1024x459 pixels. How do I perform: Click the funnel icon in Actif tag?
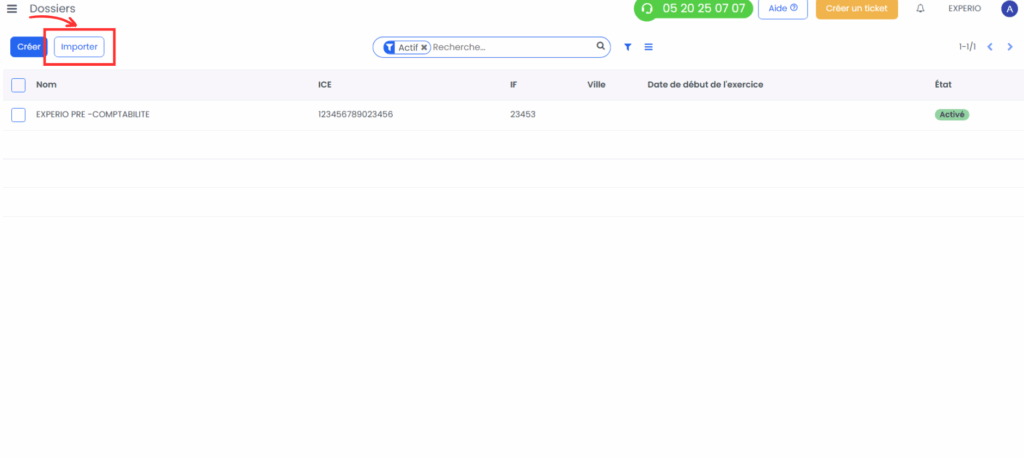click(x=389, y=47)
